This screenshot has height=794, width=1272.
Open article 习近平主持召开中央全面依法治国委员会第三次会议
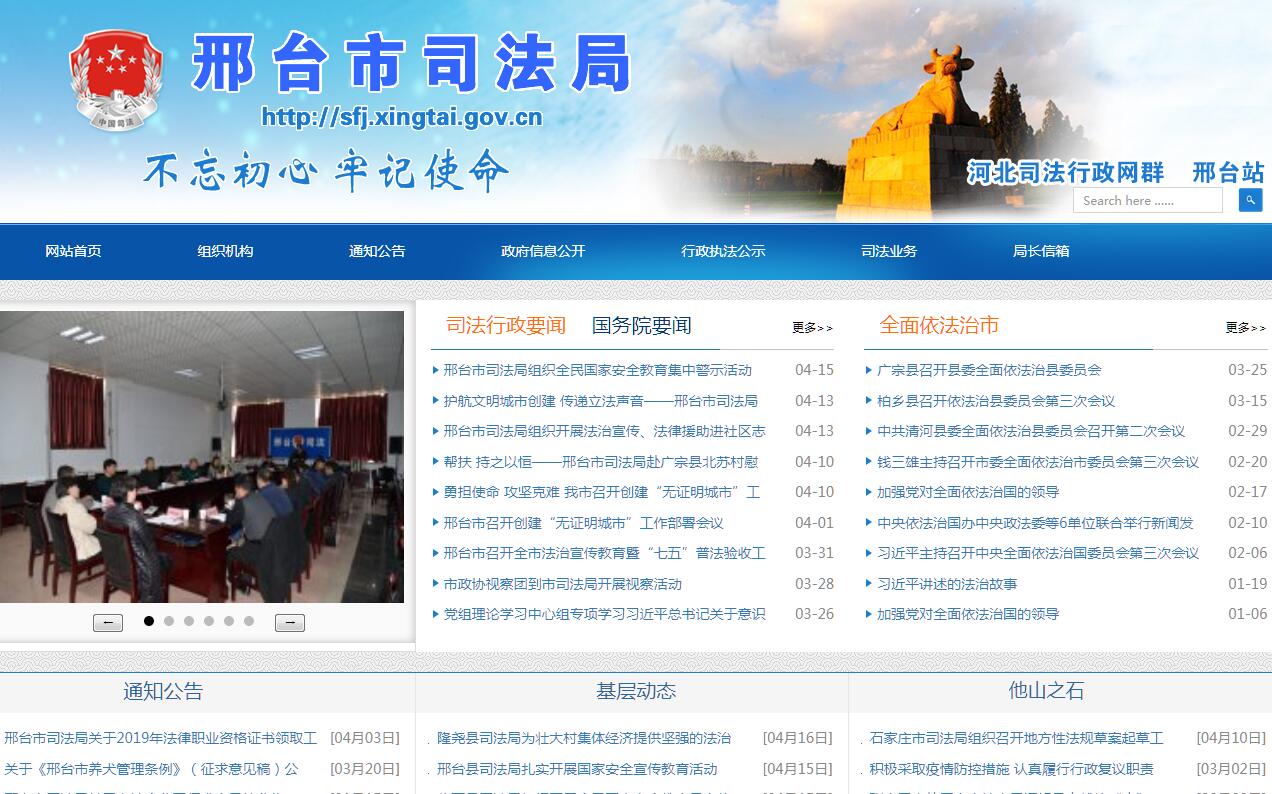[x=1038, y=553]
